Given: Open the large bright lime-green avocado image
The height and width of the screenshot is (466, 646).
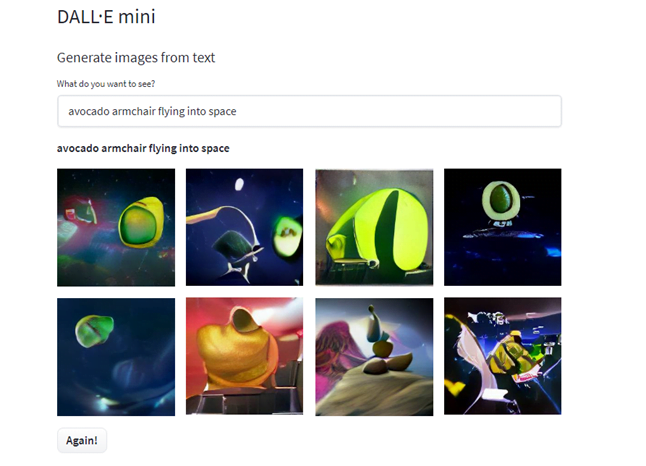Looking at the screenshot, I should (373, 227).
